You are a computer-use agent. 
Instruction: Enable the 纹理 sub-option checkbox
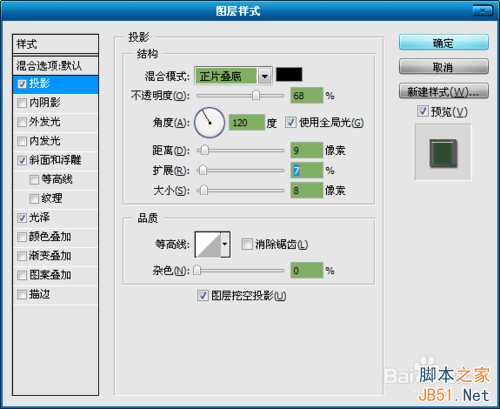34,199
